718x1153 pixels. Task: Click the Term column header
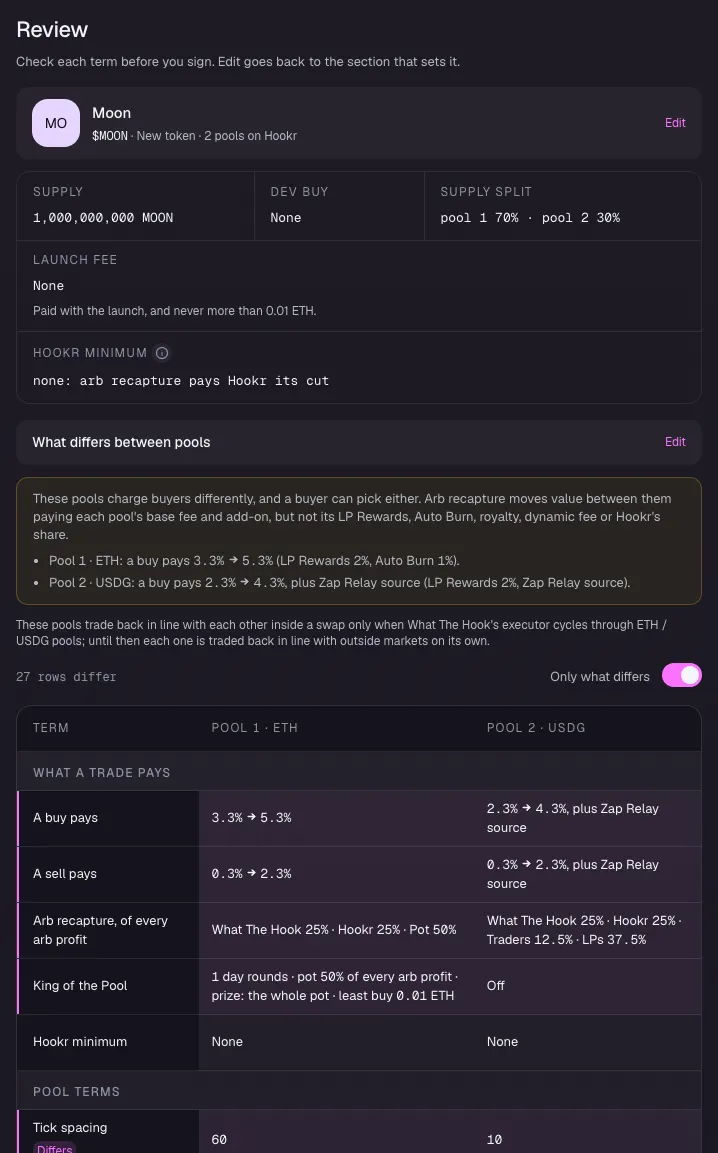pos(51,727)
